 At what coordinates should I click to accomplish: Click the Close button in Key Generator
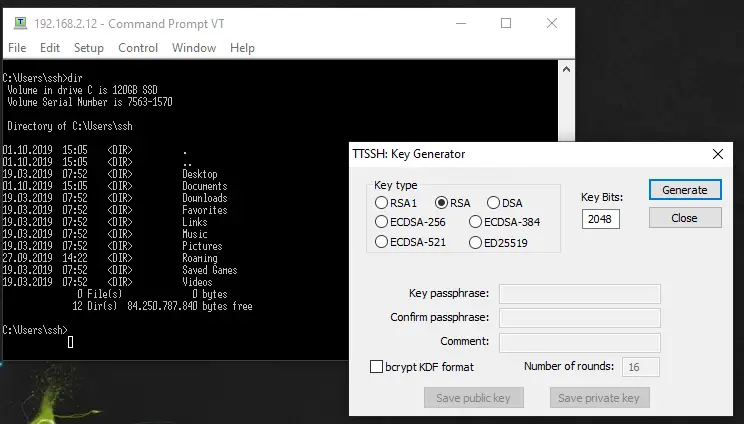[x=685, y=218]
